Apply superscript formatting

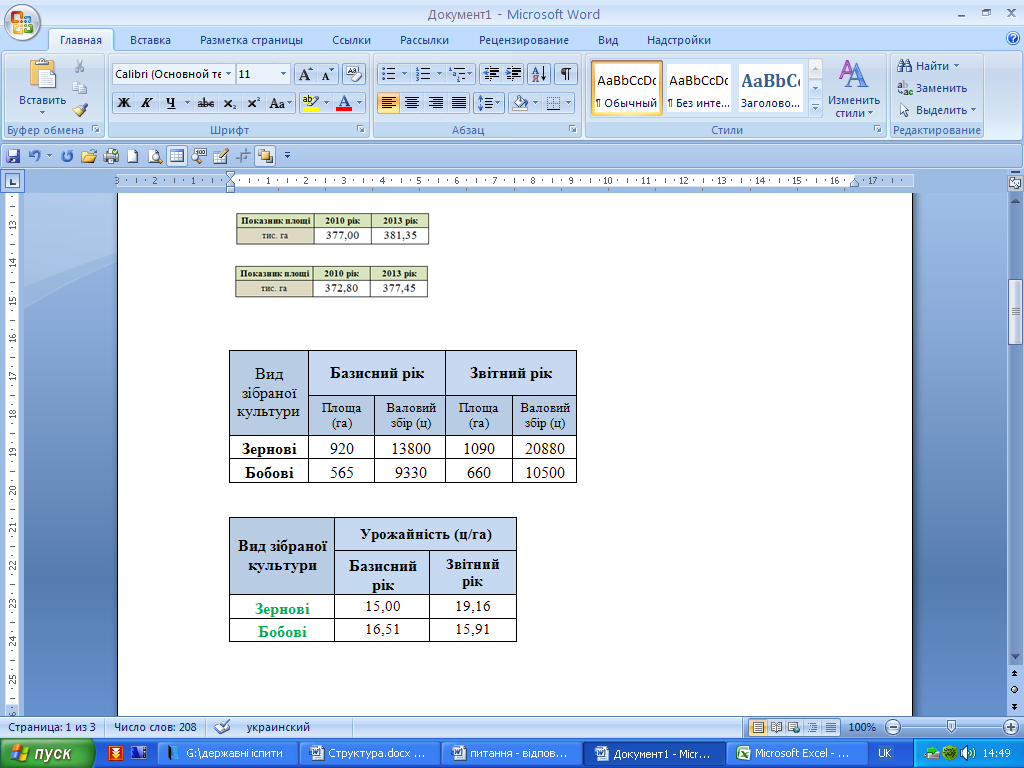(253, 103)
